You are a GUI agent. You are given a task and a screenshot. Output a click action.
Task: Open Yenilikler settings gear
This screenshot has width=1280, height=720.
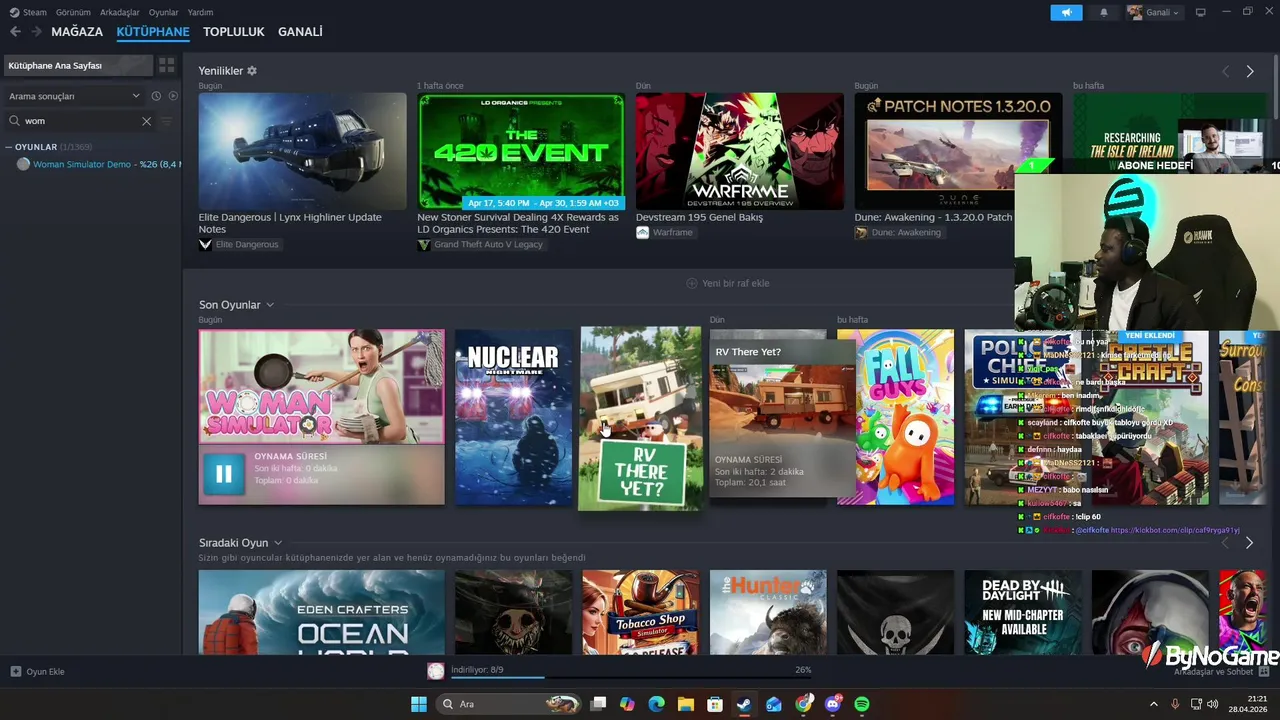click(x=252, y=71)
